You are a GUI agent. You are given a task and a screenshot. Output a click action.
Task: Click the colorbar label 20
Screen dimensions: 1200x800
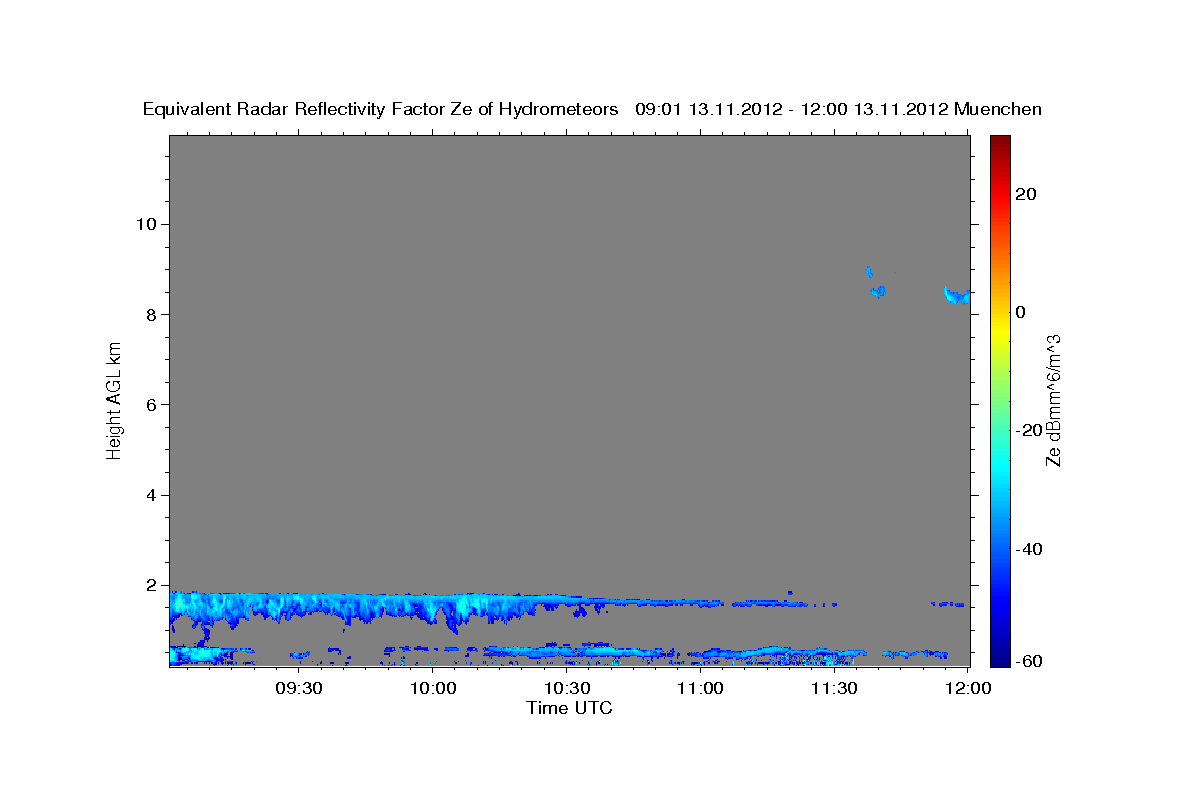1026,194
